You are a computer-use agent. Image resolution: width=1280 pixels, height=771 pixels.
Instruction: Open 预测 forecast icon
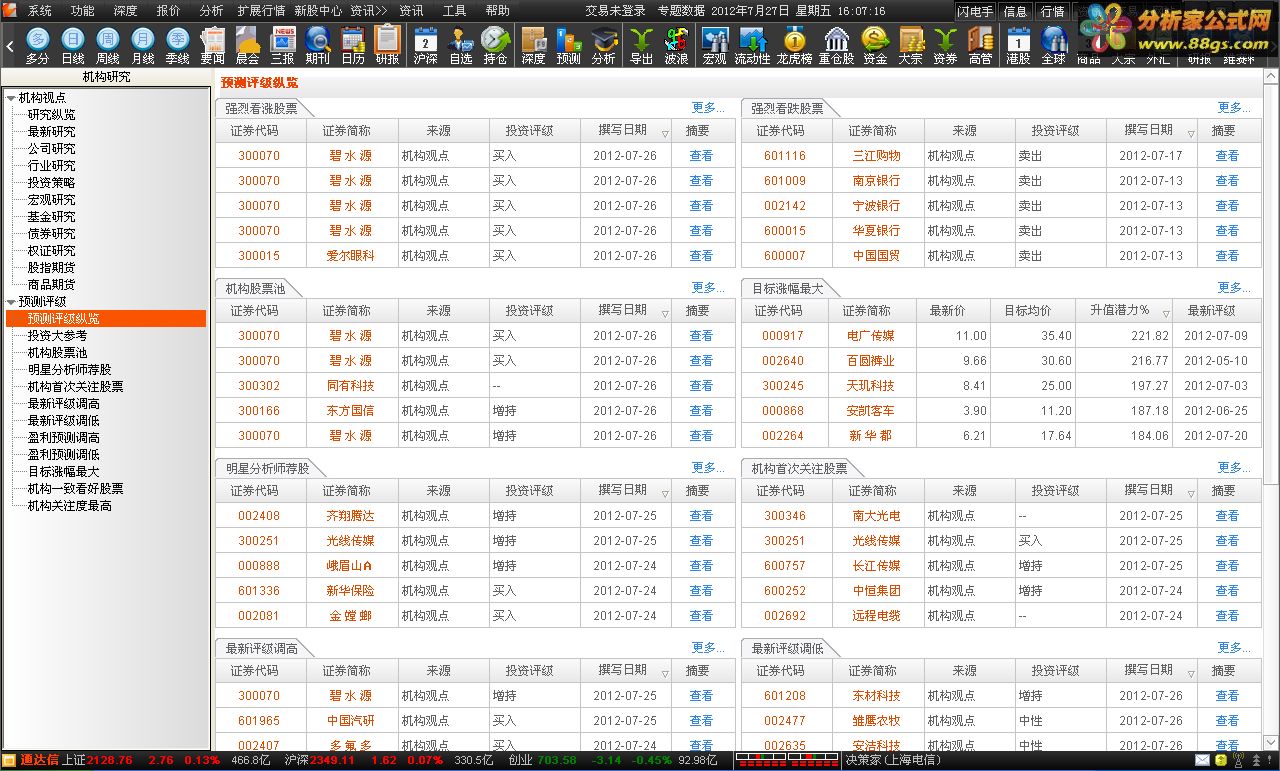coord(569,45)
